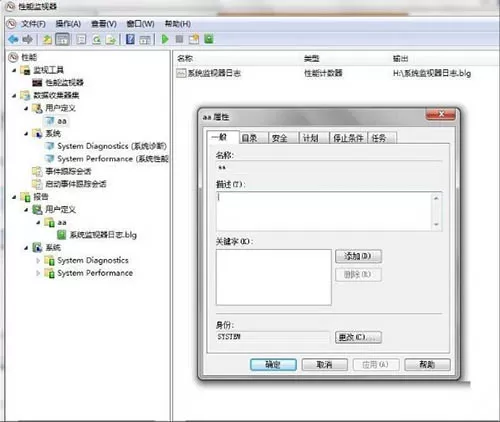
Task: Click the Forward arrow toolbar icon
Action: (x=28, y=40)
